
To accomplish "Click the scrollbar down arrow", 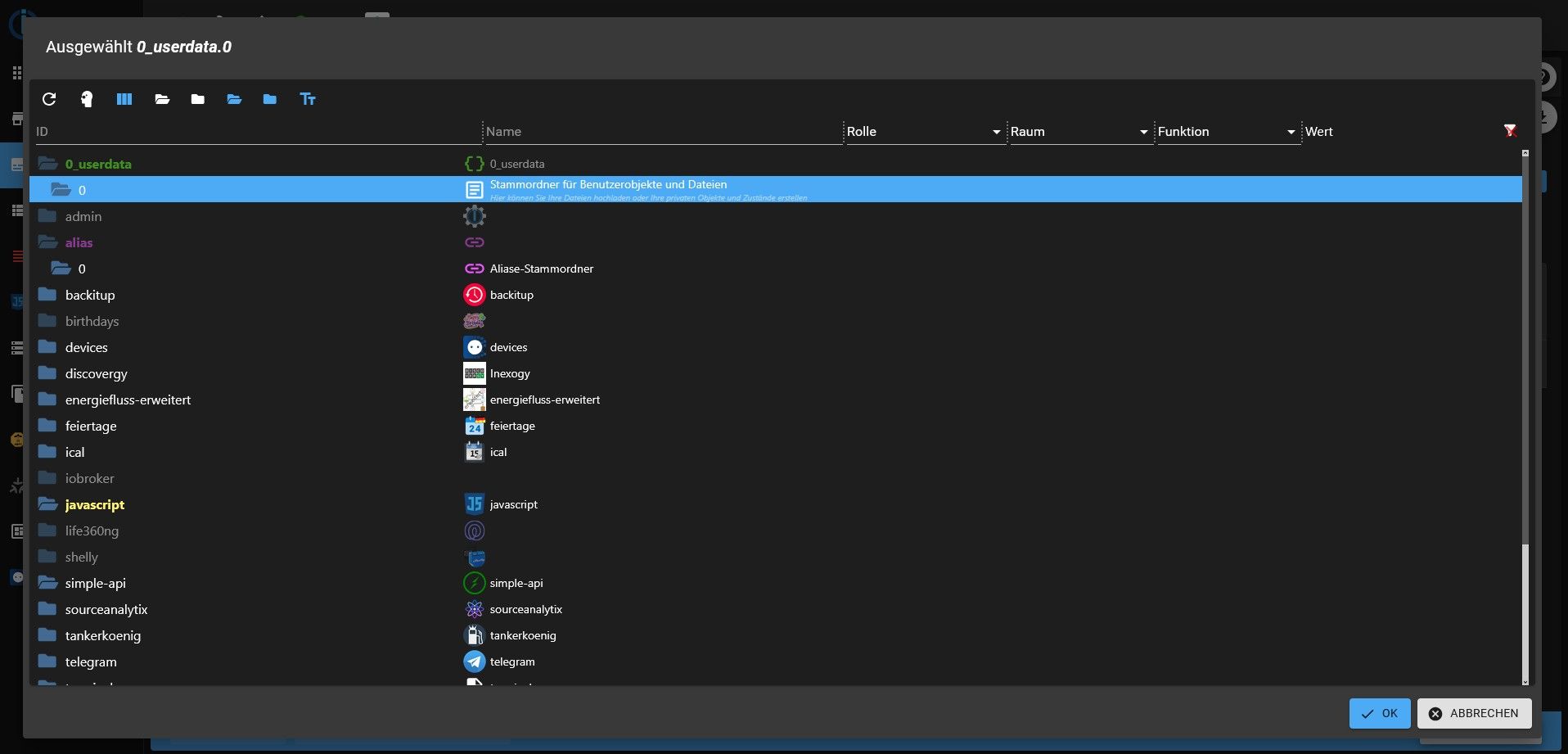I will (1525, 682).
